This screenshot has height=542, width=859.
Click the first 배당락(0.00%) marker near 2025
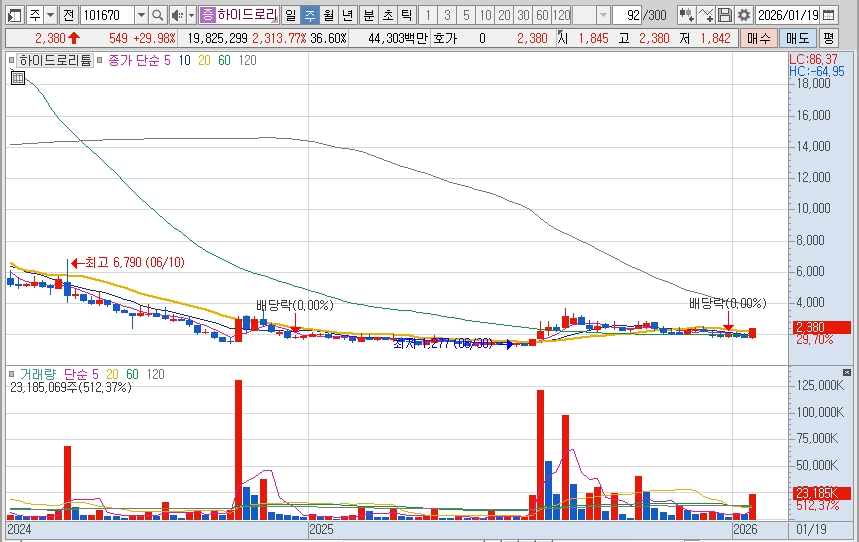click(x=295, y=305)
